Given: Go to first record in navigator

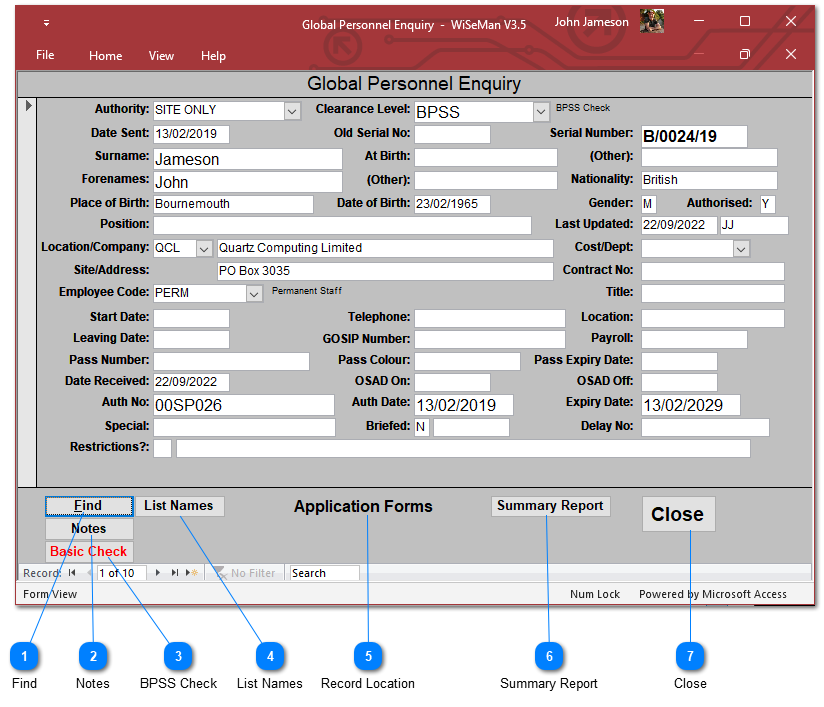Looking at the screenshot, I should (72, 573).
